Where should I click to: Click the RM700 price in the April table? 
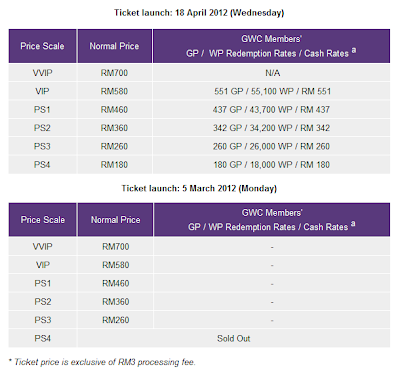tap(114, 73)
